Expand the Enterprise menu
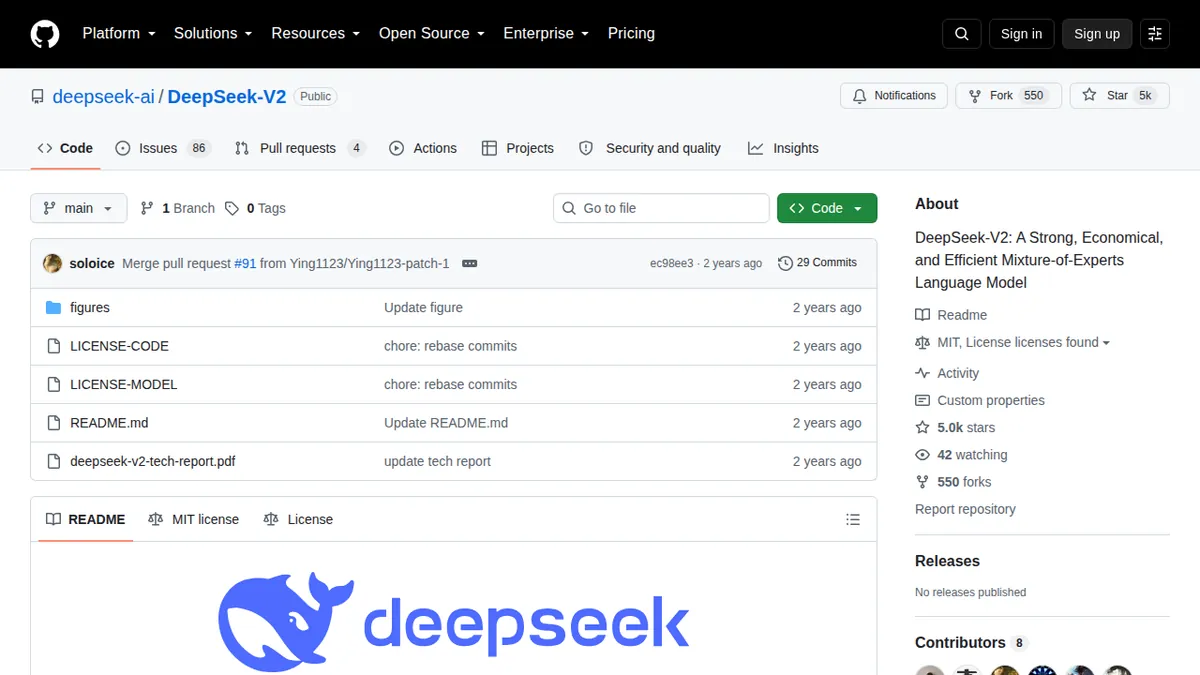The image size is (1200, 675). (546, 33)
